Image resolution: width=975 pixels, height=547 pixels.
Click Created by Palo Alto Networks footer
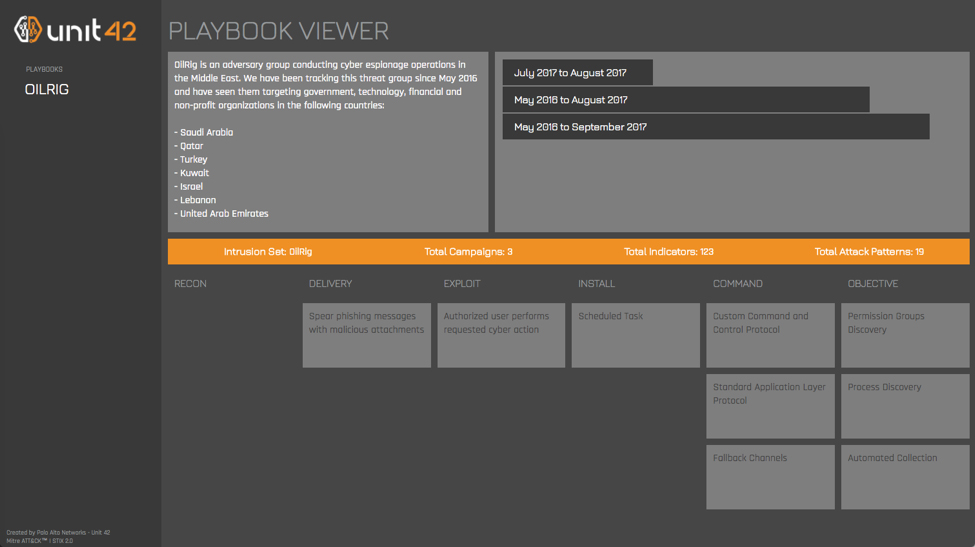tap(58, 533)
